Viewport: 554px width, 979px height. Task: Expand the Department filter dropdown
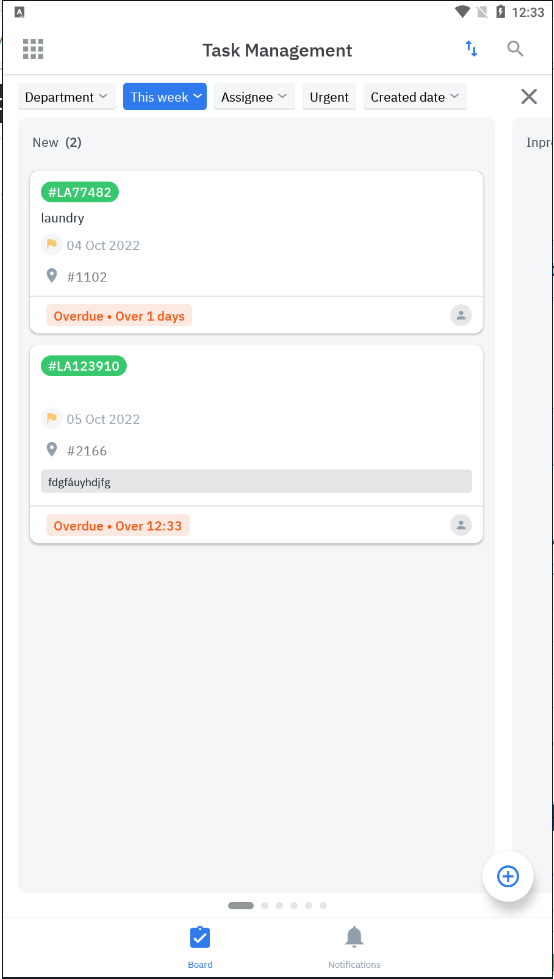coord(67,97)
